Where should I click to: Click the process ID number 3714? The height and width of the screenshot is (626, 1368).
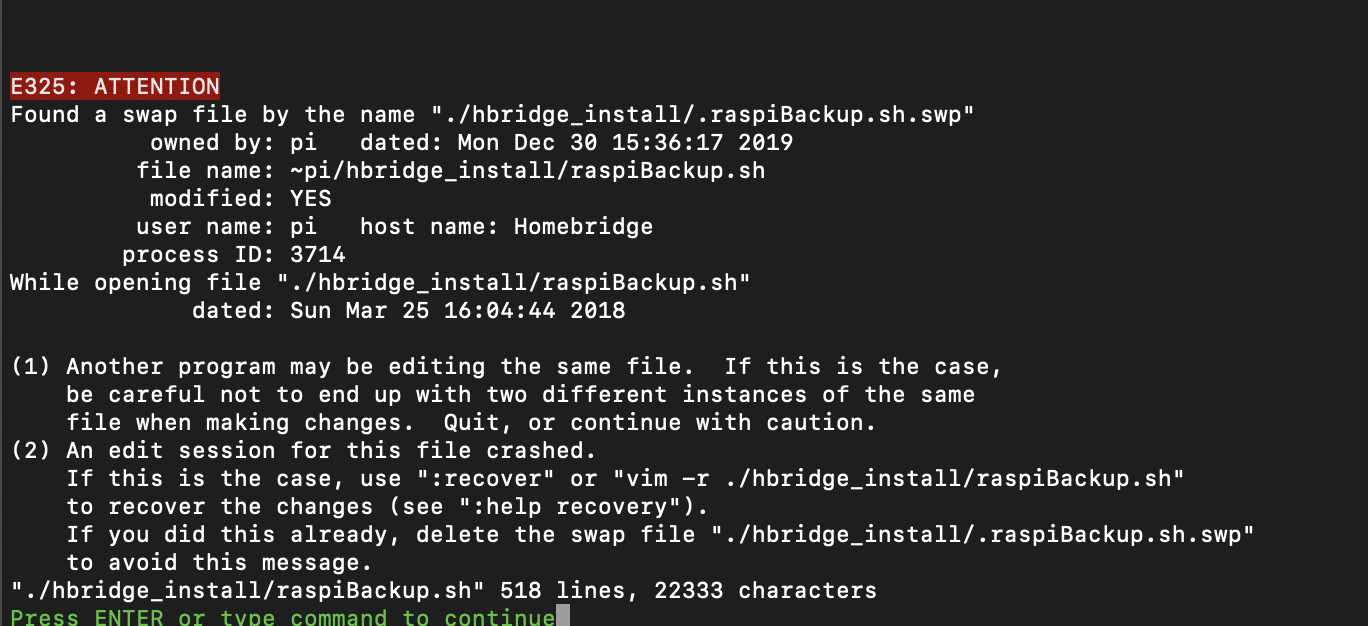click(x=318, y=255)
